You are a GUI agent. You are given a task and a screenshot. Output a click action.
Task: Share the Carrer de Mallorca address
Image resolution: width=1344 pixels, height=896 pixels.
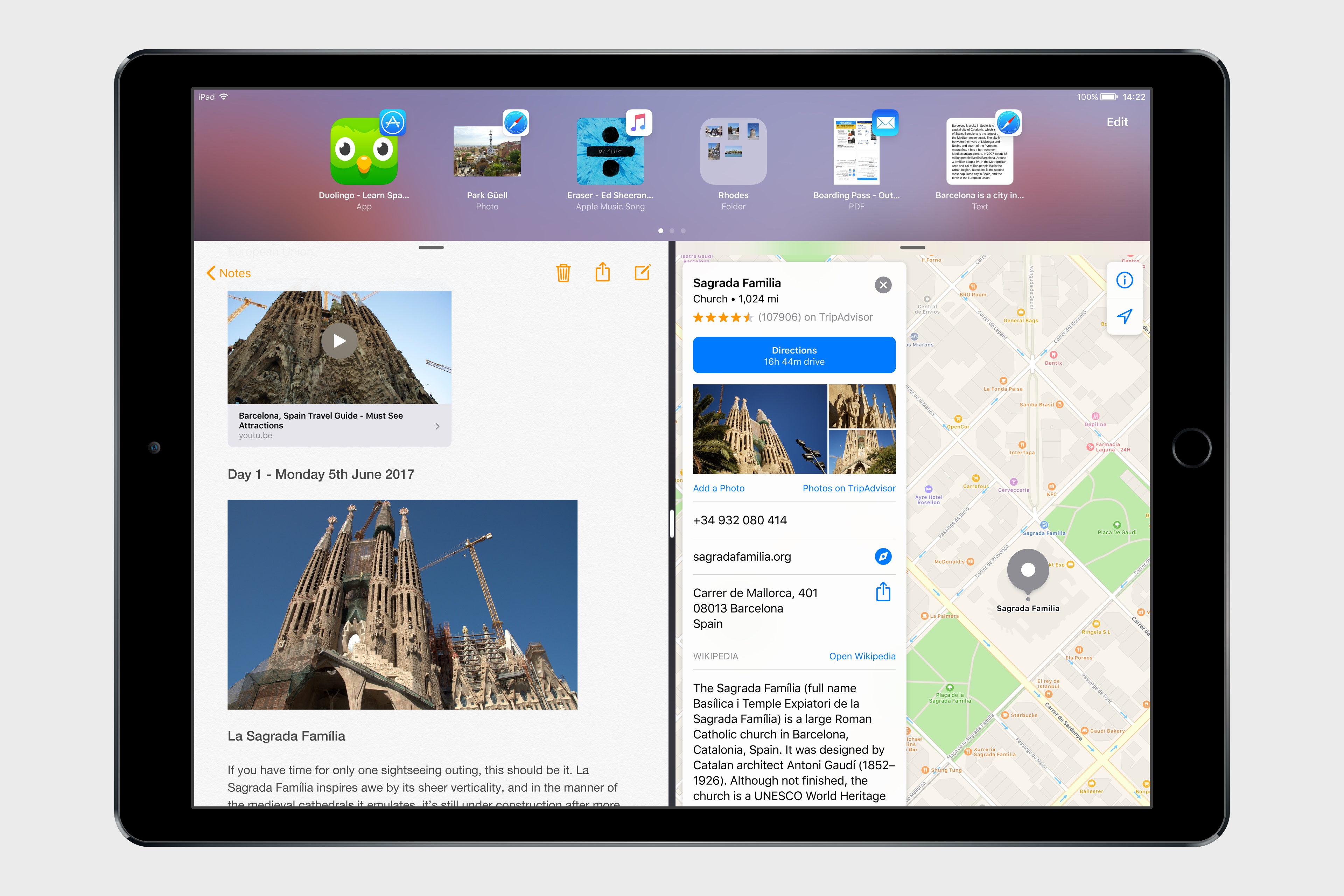pyautogui.click(x=883, y=592)
